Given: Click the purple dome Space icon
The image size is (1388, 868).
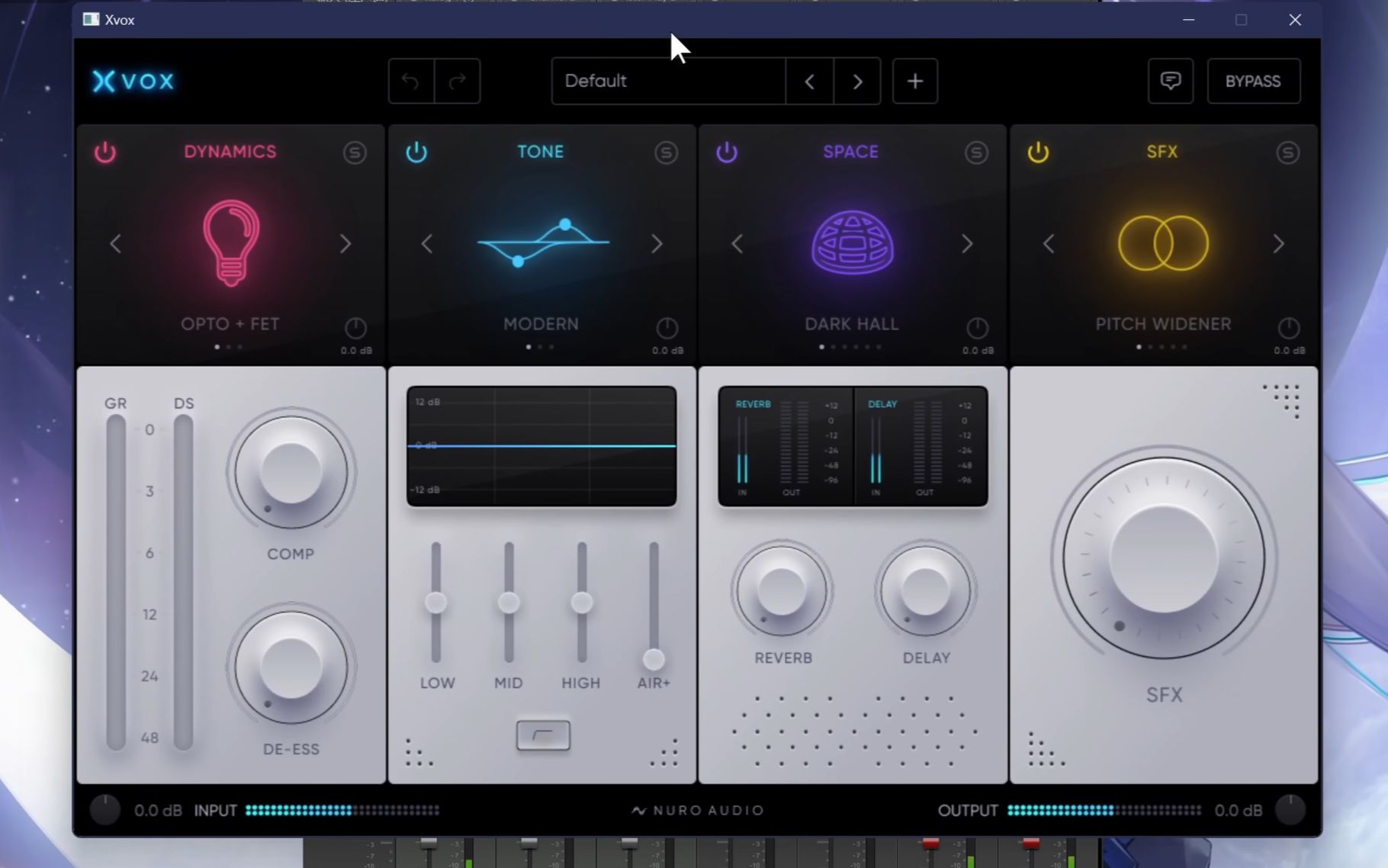Looking at the screenshot, I should click(852, 243).
